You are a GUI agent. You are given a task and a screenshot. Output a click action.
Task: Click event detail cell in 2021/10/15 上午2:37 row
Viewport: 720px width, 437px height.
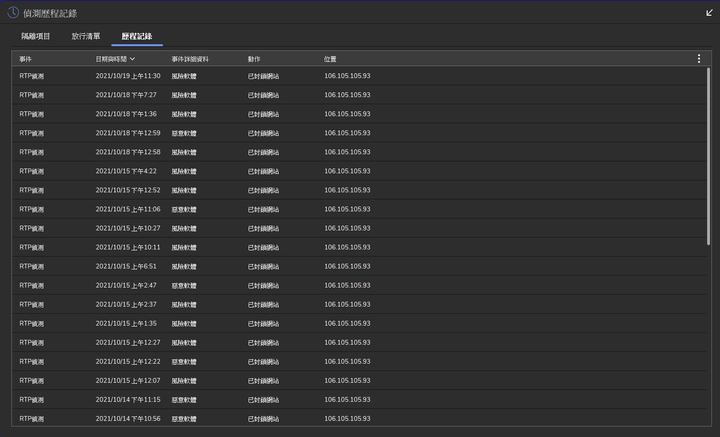(x=184, y=305)
